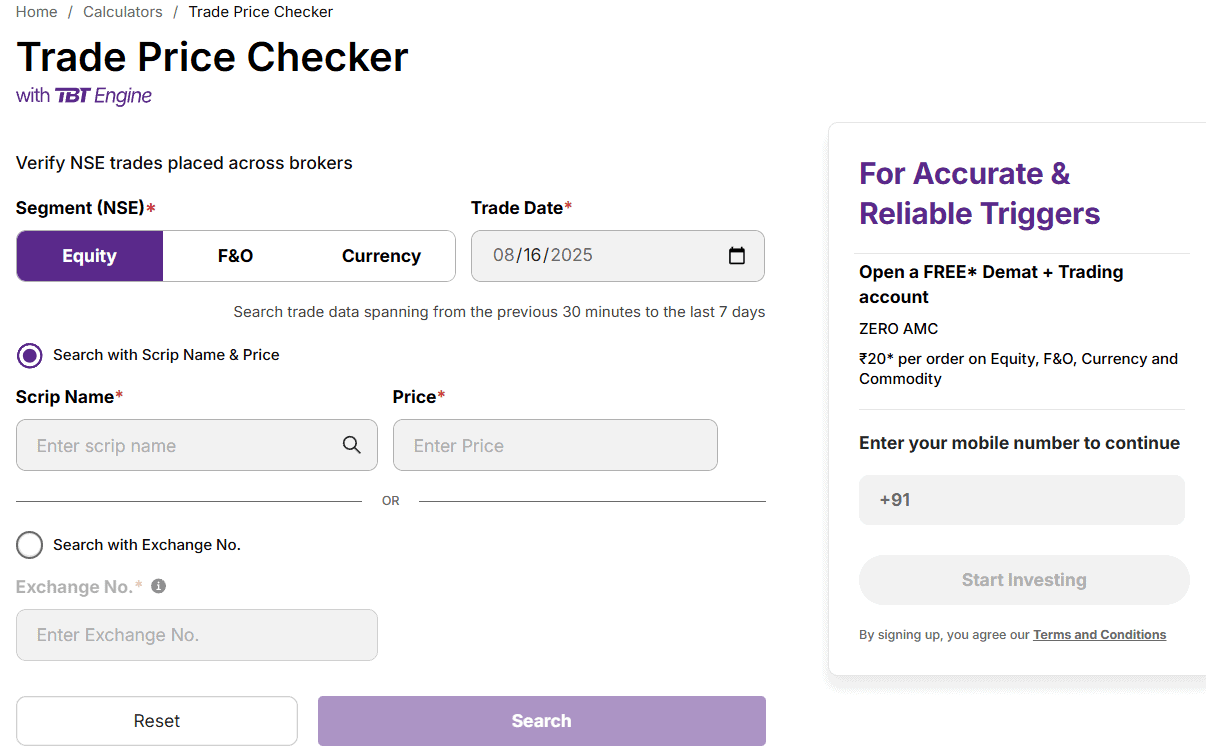Click the search magnifier icon in Scrip Name
The image size is (1206, 753).
(351, 445)
